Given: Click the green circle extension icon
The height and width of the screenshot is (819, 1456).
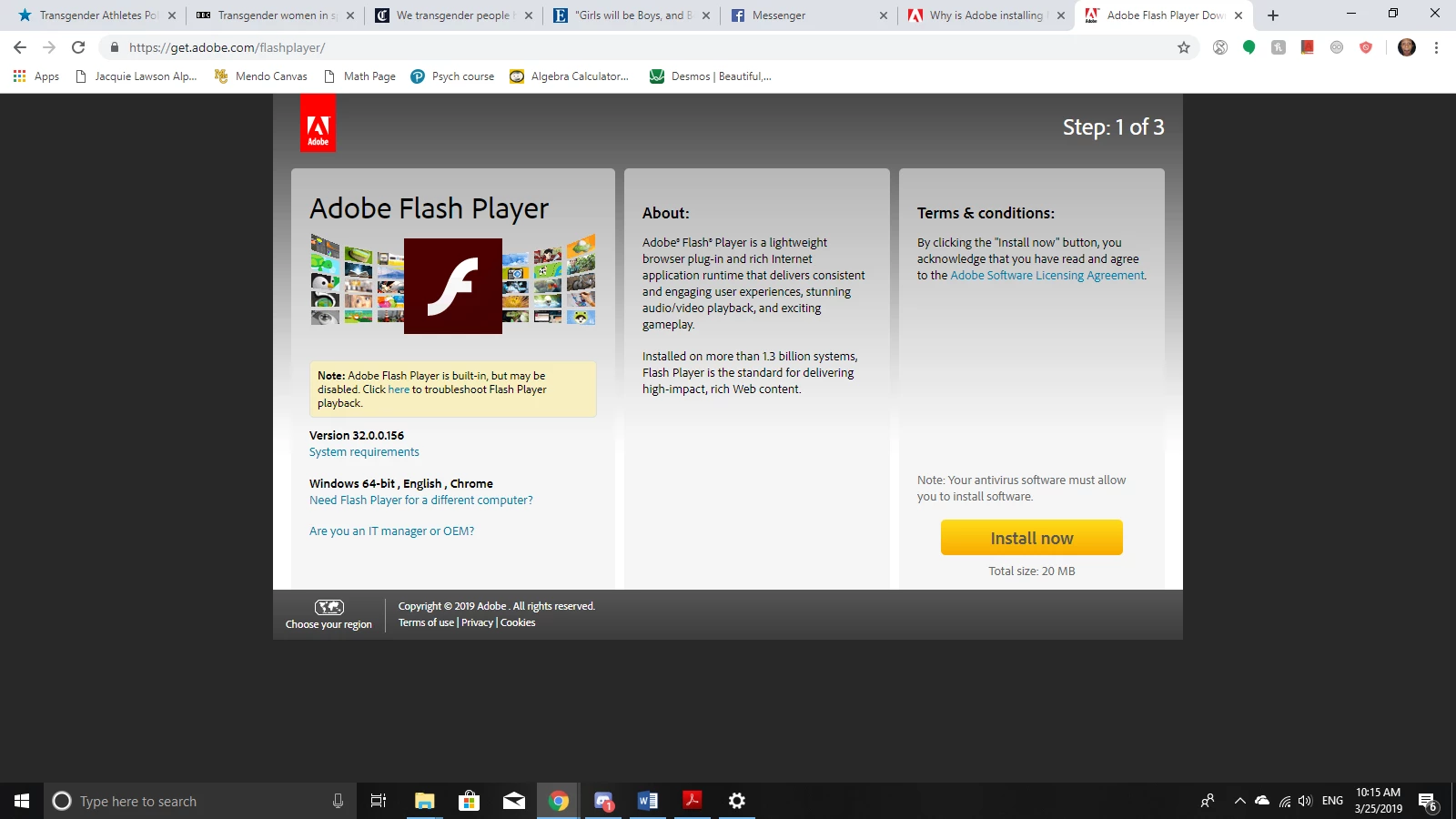Looking at the screenshot, I should (x=1249, y=47).
